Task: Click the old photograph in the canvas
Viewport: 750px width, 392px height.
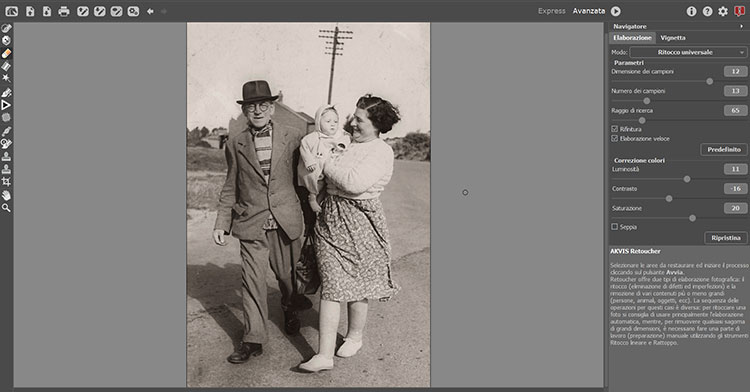Action: point(308,205)
